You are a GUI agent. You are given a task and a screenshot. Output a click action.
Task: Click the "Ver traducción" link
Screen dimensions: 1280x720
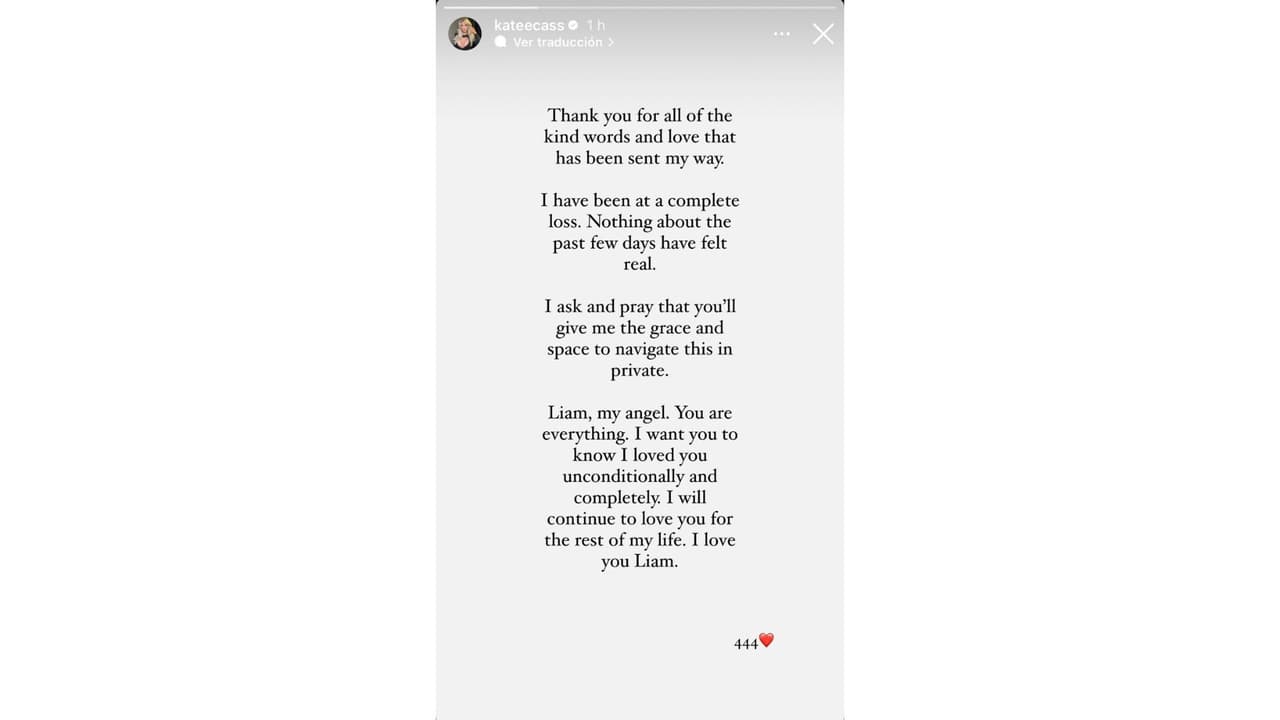(557, 43)
